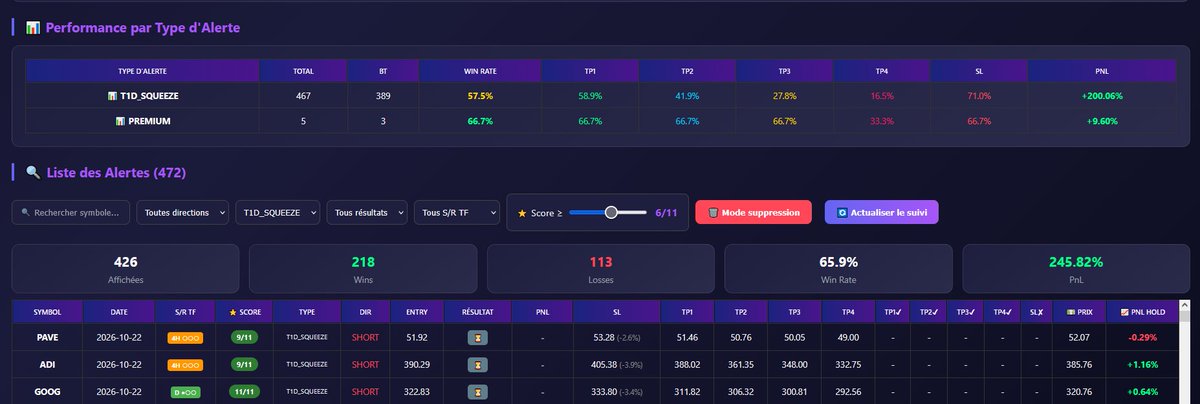Viewport: 1200px width, 404px height.
Task: Open the Tous S/R TF dropdown
Action: coord(455,213)
